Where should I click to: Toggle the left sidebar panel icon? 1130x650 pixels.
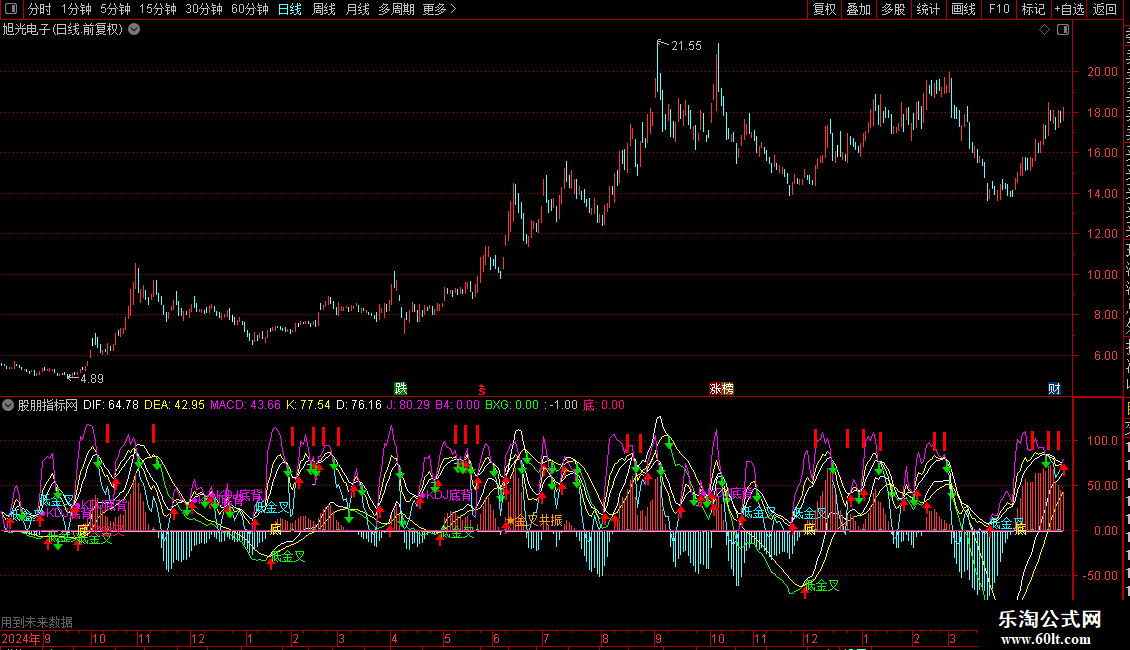[x=11, y=9]
